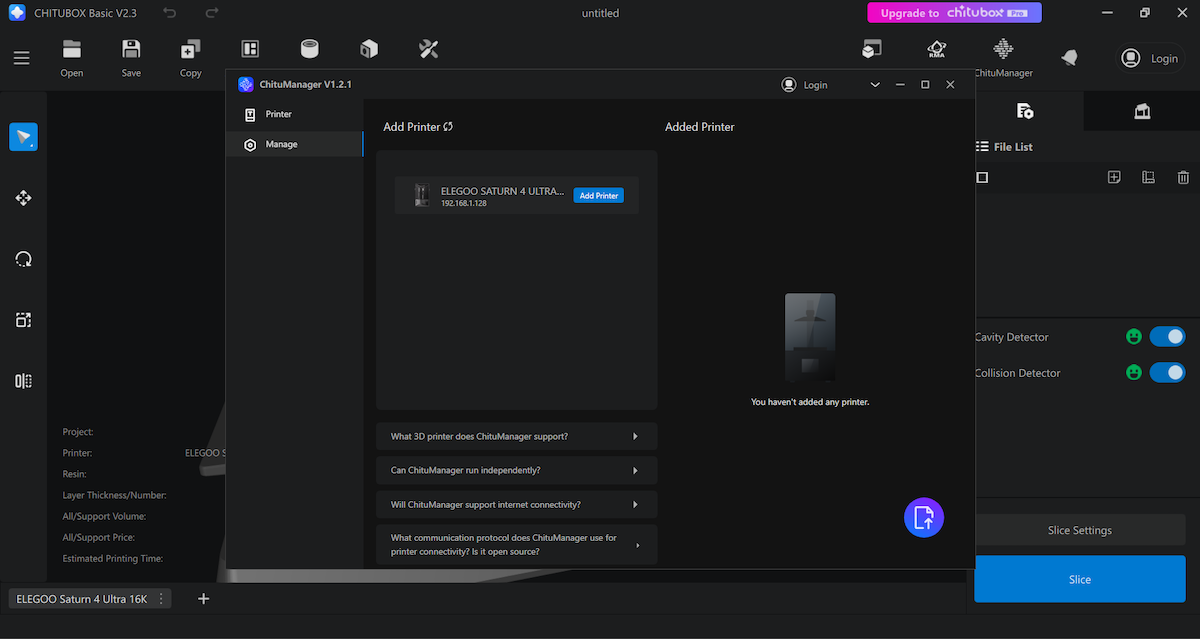
Task: Click the layout panel toolbar icon
Action: pos(250,50)
